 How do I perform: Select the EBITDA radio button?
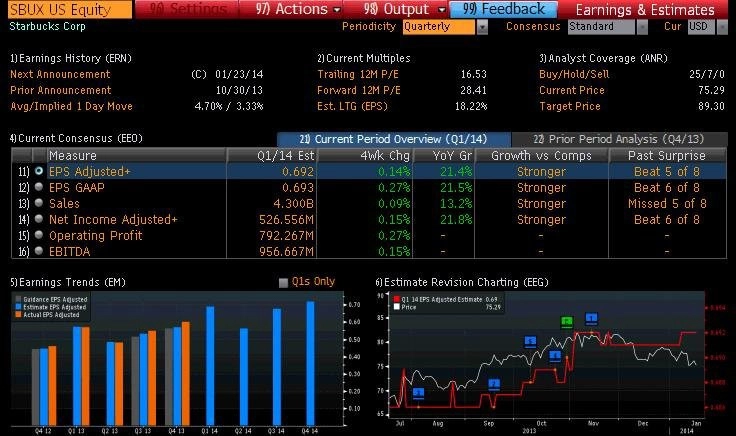click(x=39, y=251)
